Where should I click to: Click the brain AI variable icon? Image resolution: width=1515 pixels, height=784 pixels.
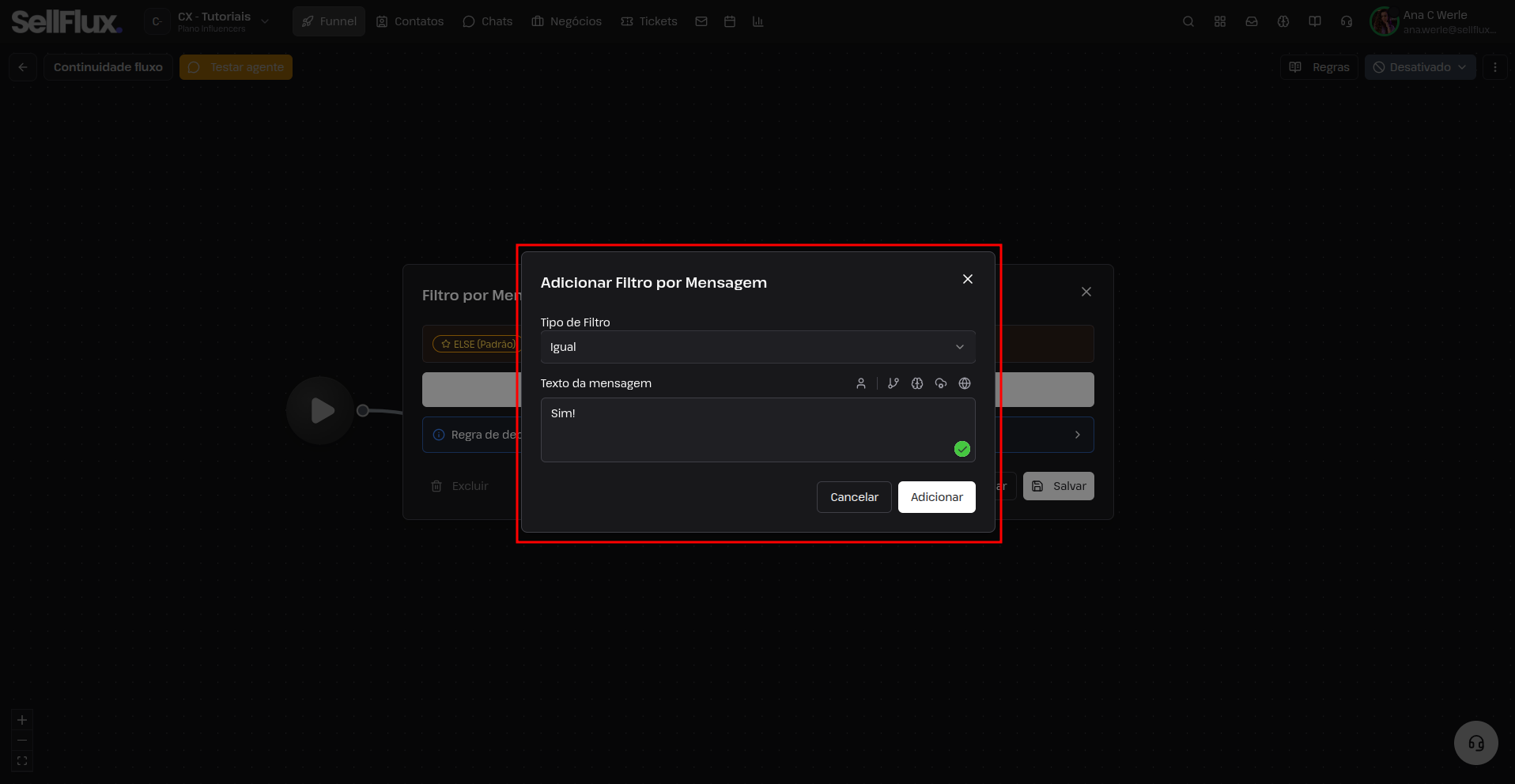917,383
